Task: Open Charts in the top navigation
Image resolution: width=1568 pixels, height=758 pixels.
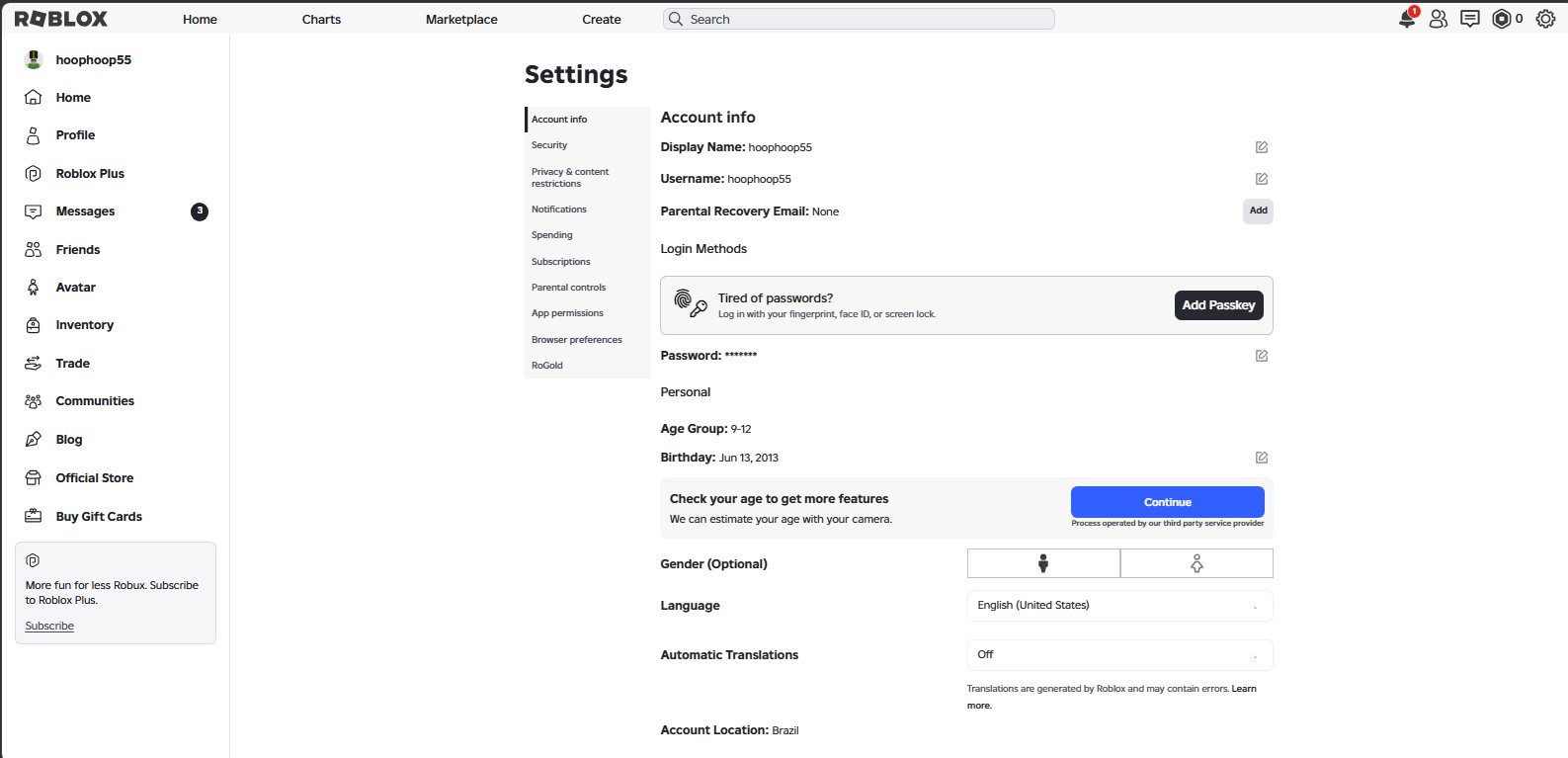Action: (x=321, y=19)
